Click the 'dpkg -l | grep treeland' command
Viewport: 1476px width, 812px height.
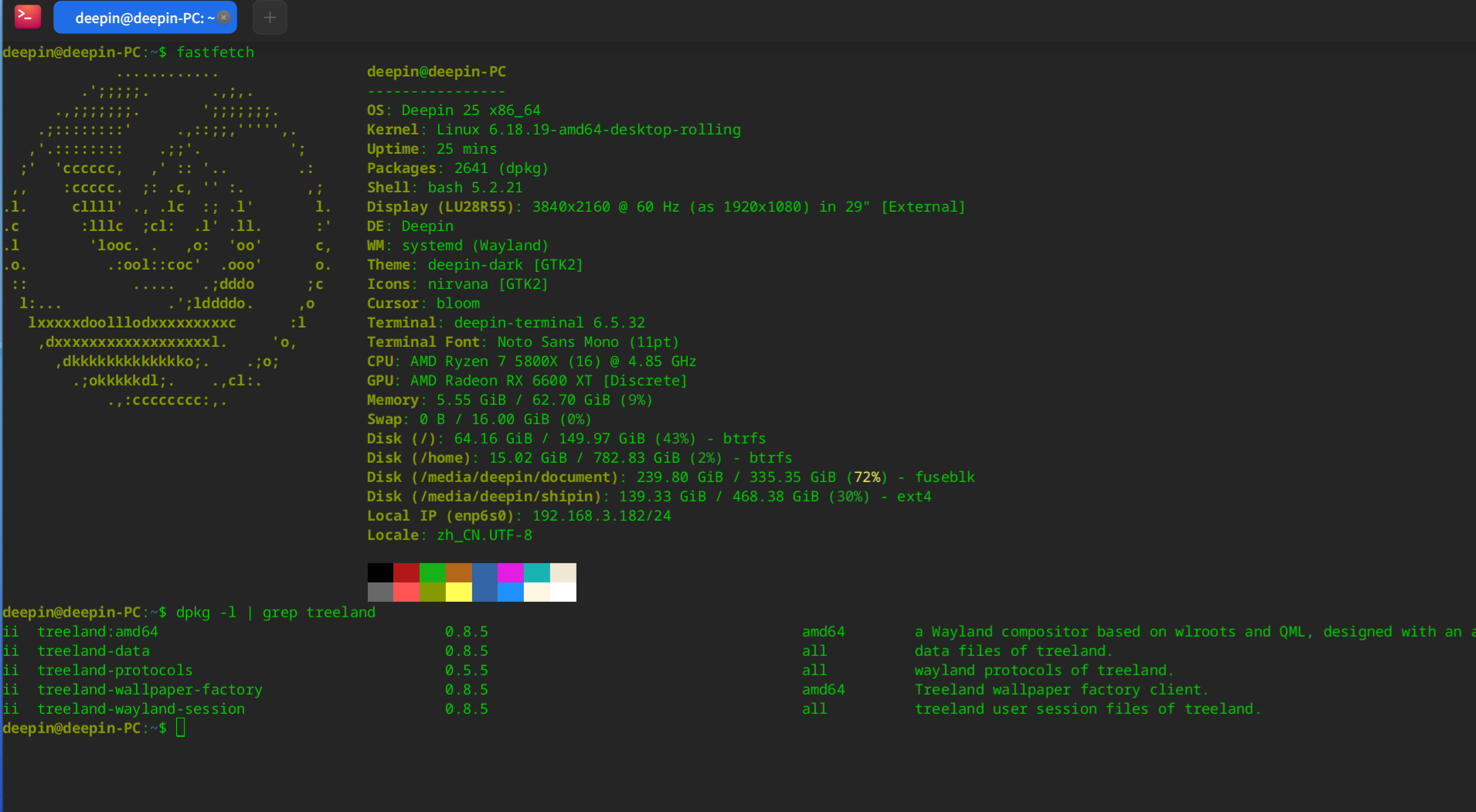[276, 613]
